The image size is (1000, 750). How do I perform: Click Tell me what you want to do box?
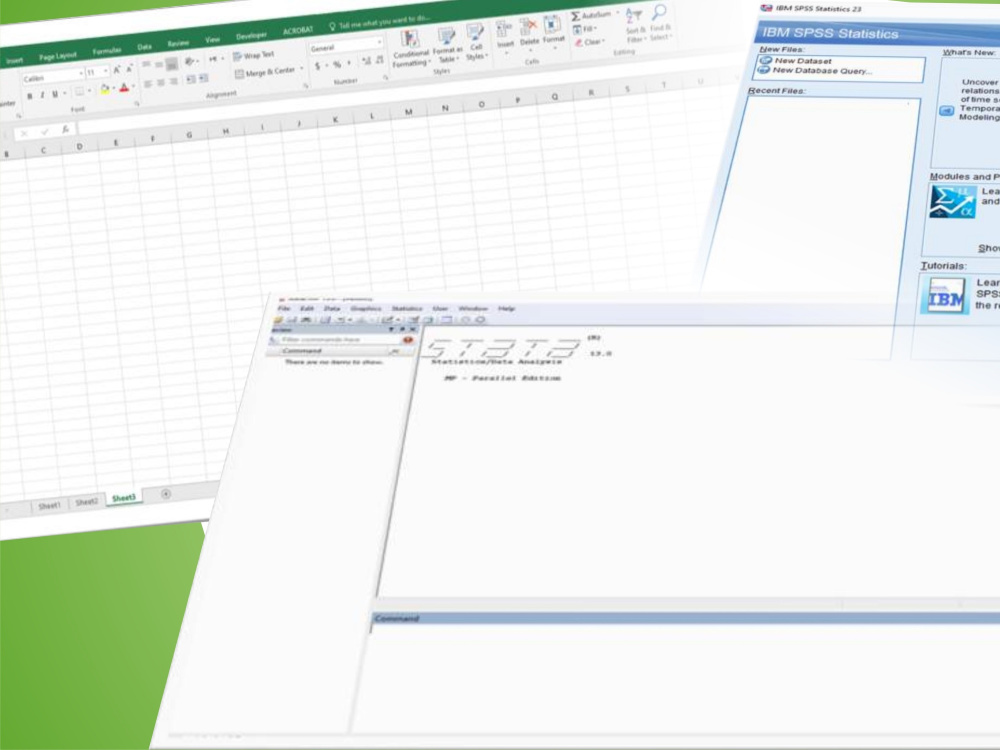(x=380, y=22)
